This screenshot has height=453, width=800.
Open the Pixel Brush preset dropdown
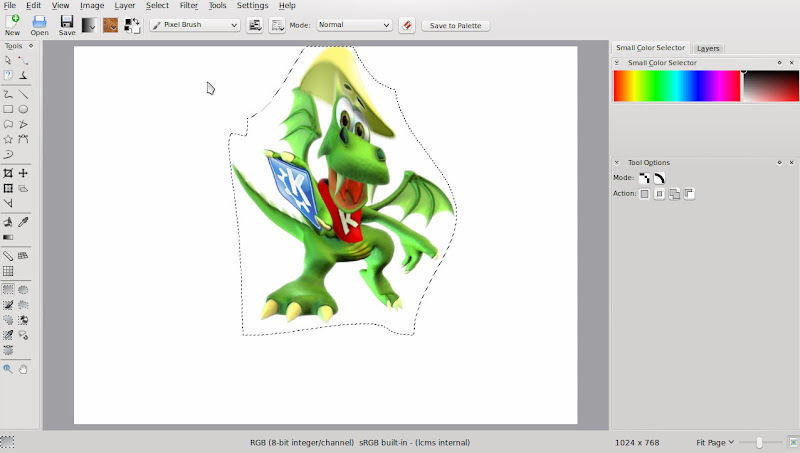pyautogui.click(x=195, y=25)
